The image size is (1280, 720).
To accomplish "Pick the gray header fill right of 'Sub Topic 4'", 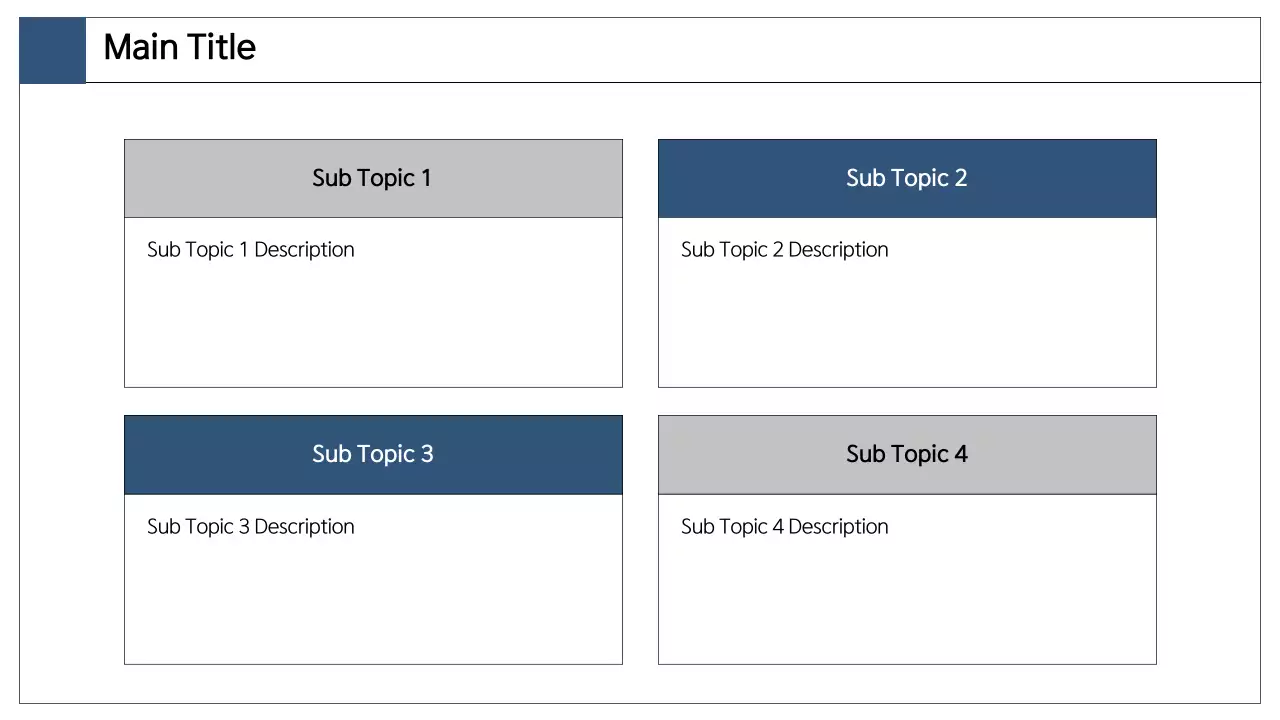I will [1070, 454].
